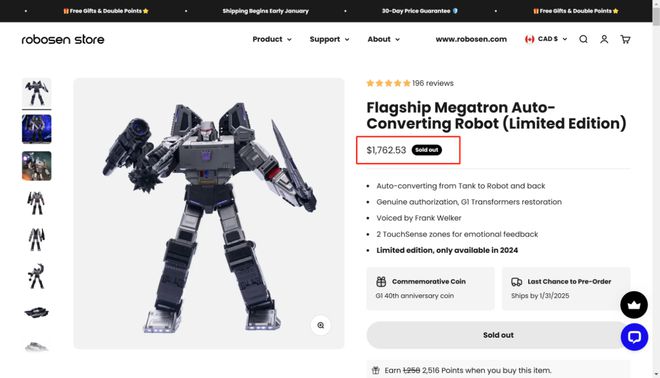Expand the Support menu
The image size is (660, 378).
point(329,39)
